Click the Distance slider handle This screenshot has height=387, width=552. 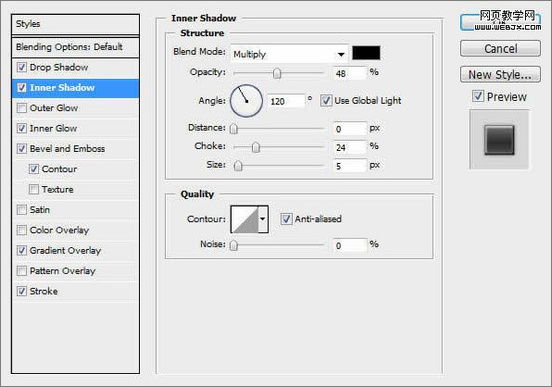pyautogui.click(x=233, y=129)
